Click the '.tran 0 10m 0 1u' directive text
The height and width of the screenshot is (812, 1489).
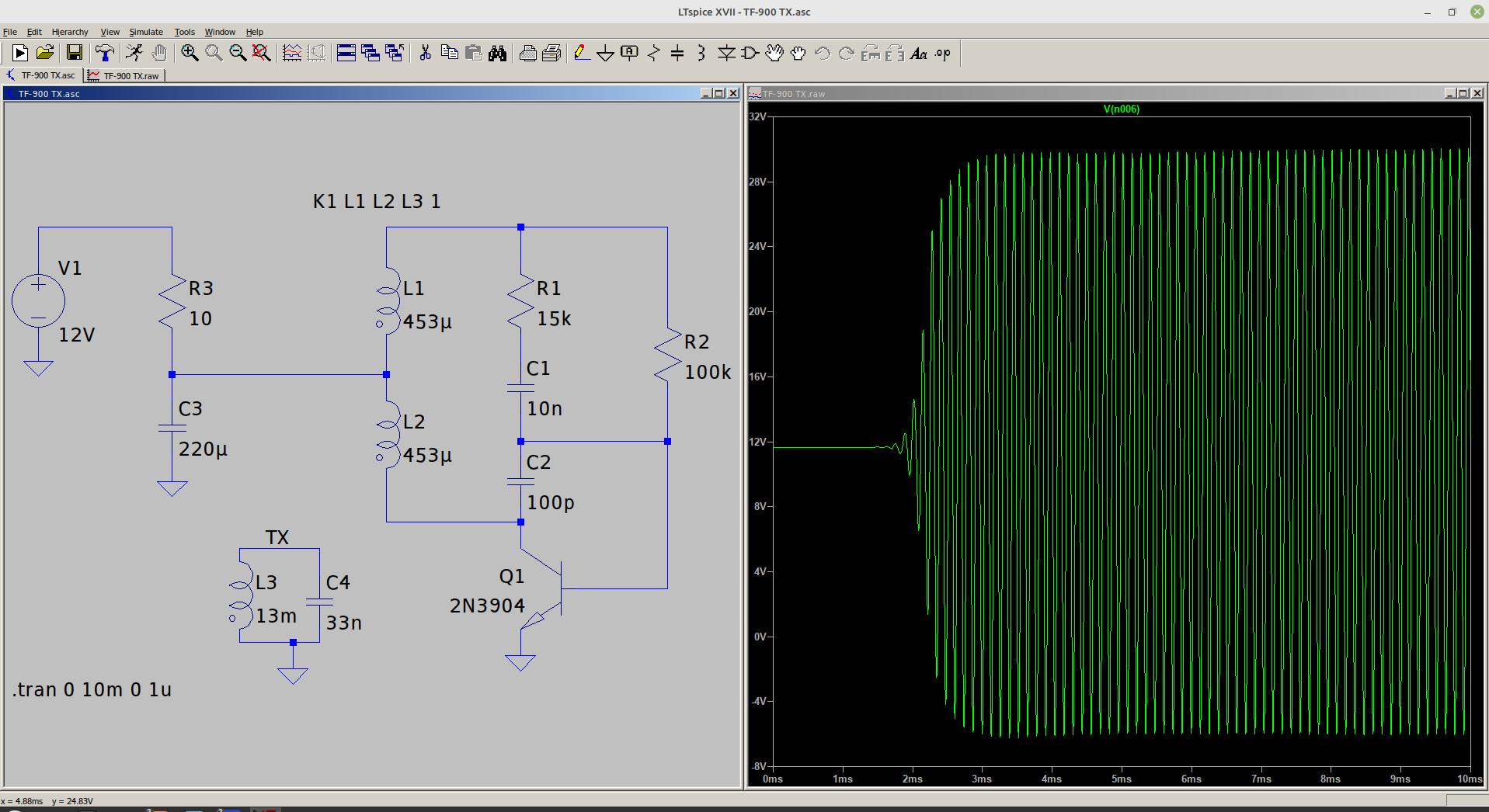tap(92, 689)
